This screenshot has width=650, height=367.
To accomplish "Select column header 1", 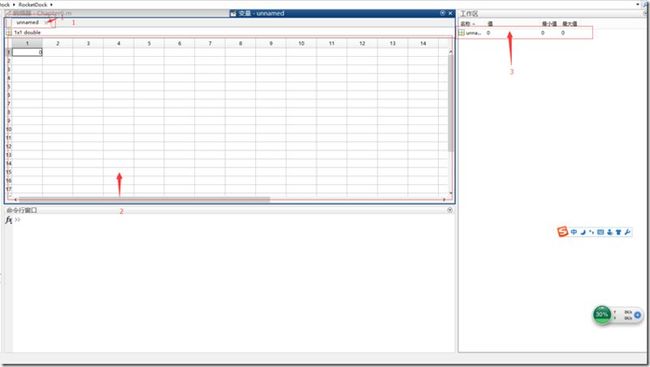I will (x=27, y=43).
